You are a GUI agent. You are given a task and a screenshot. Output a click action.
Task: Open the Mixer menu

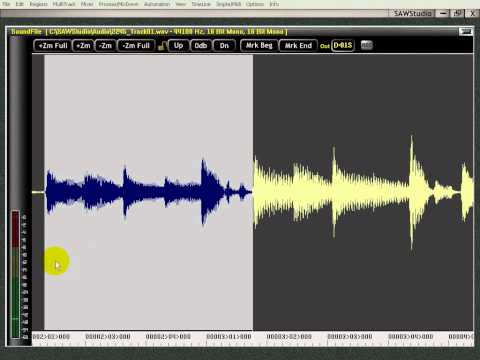pyautogui.click(x=87, y=4)
